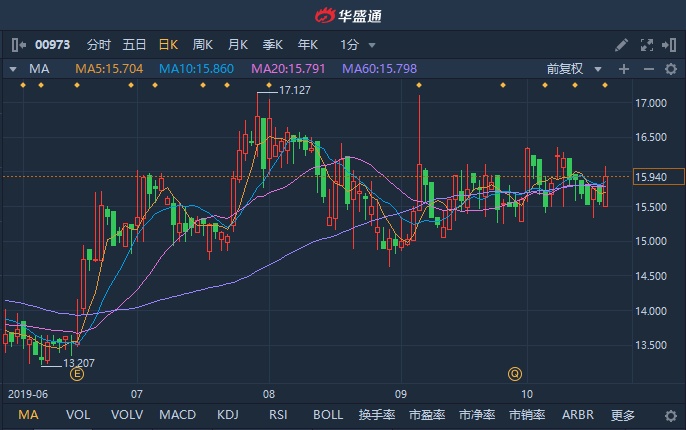Open chart settings gear in top toolbar

pos(671,69)
